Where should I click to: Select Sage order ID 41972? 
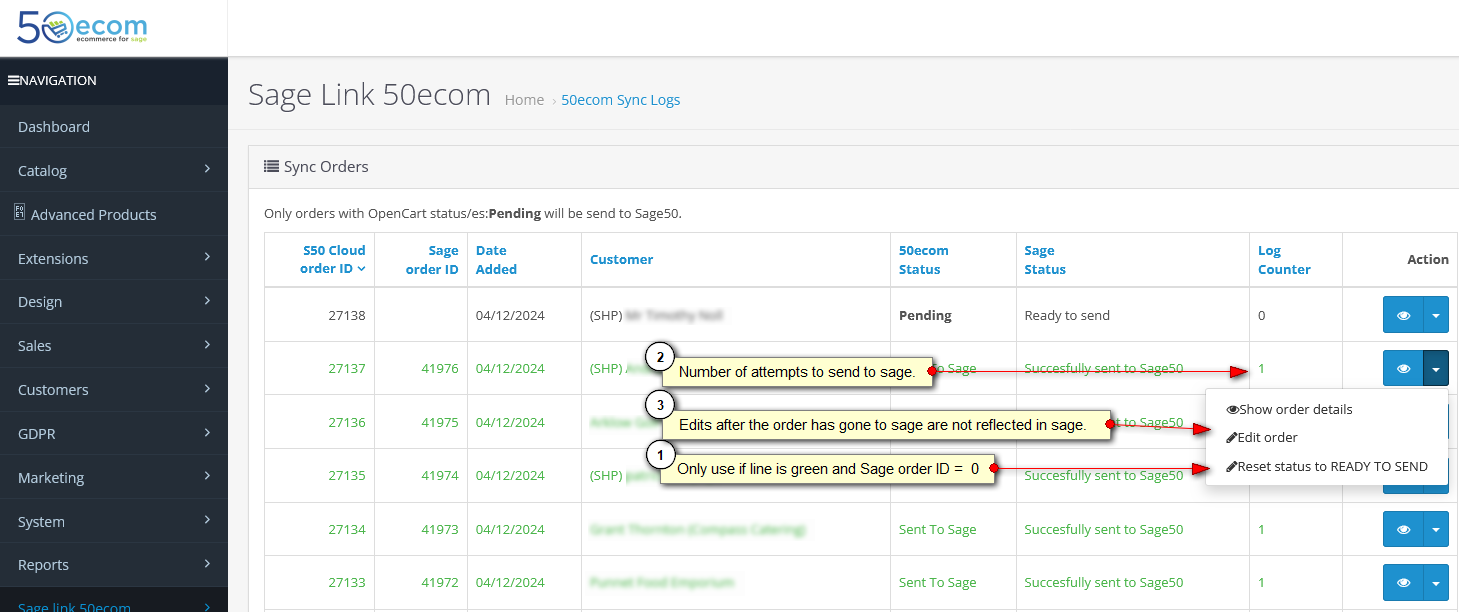[x=440, y=582]
